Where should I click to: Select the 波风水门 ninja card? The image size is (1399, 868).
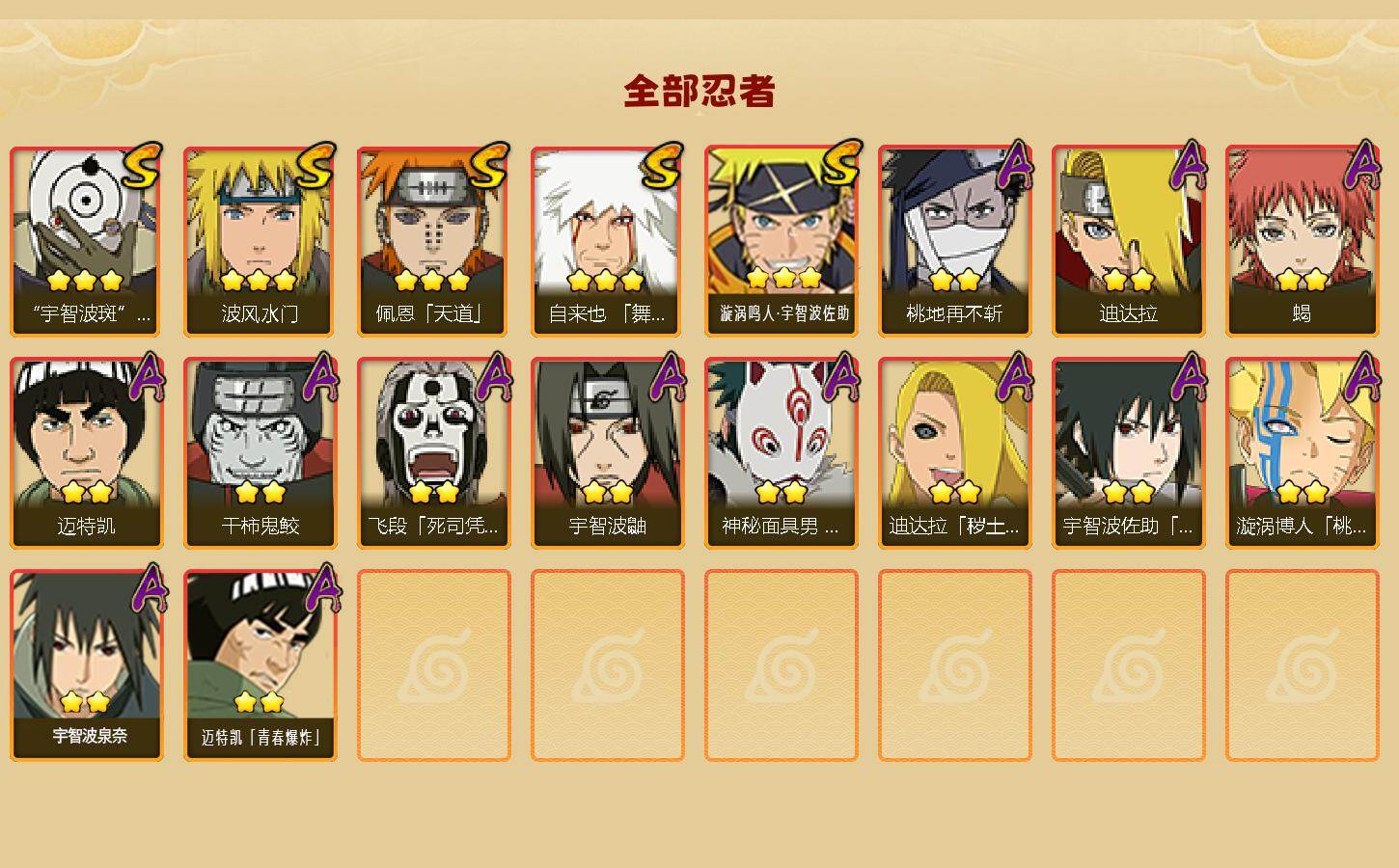coord(260,241)
